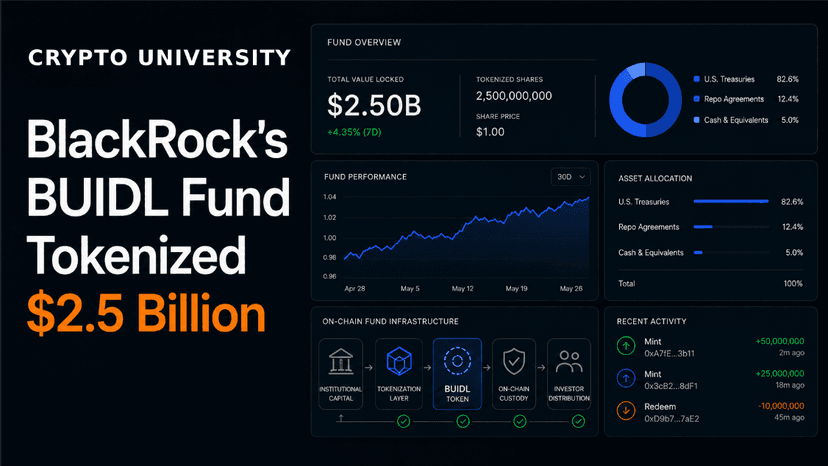Click the Fund Overview section header
The height and width of the screenshot is (466, 828).
(x=364, y=42)
